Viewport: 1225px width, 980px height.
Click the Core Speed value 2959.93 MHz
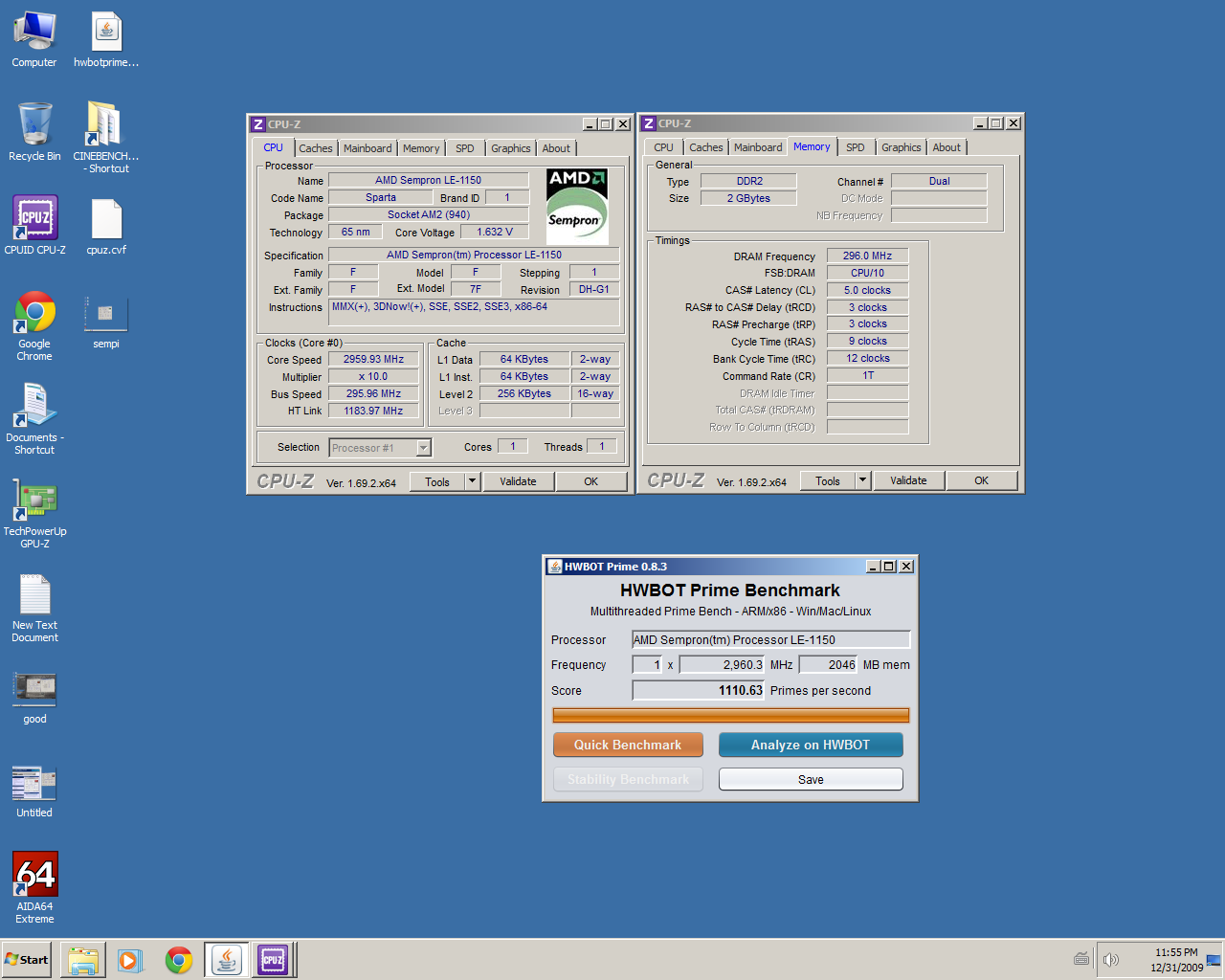pyautogui.click(x=373, y=359)
